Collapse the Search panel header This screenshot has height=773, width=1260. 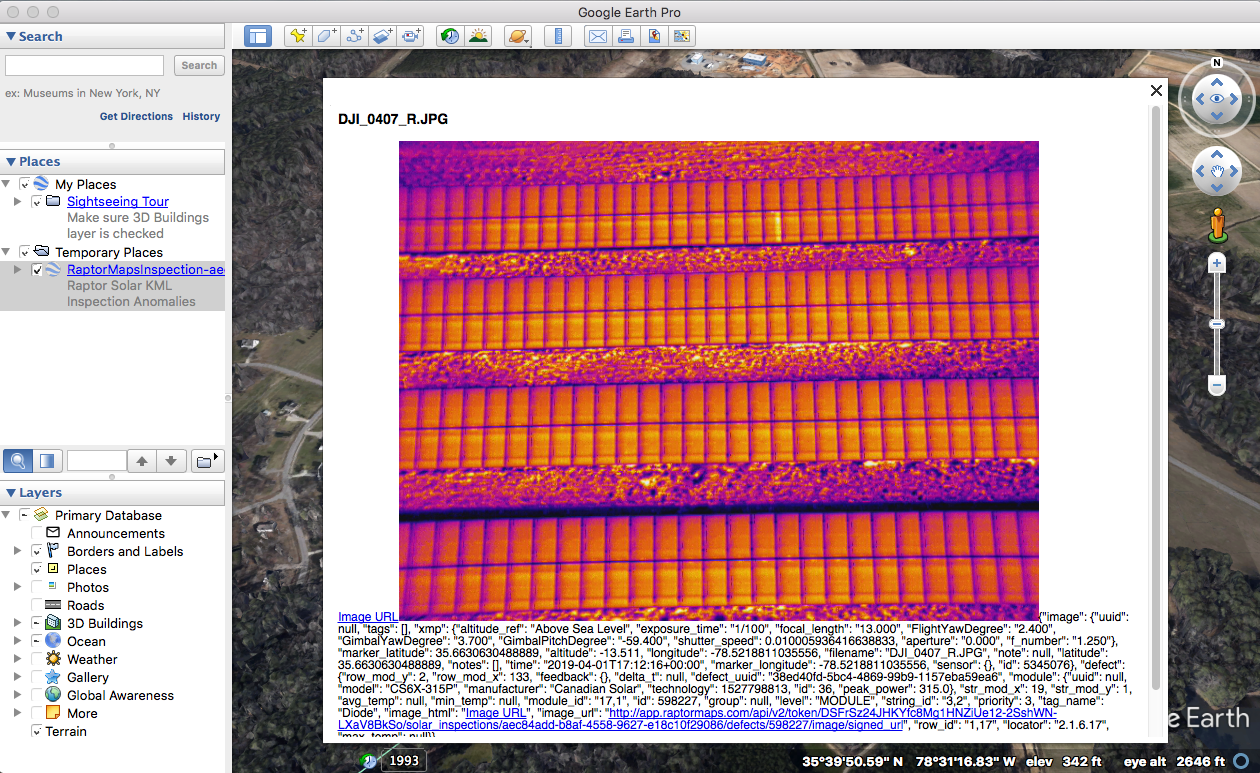point(112,36)
